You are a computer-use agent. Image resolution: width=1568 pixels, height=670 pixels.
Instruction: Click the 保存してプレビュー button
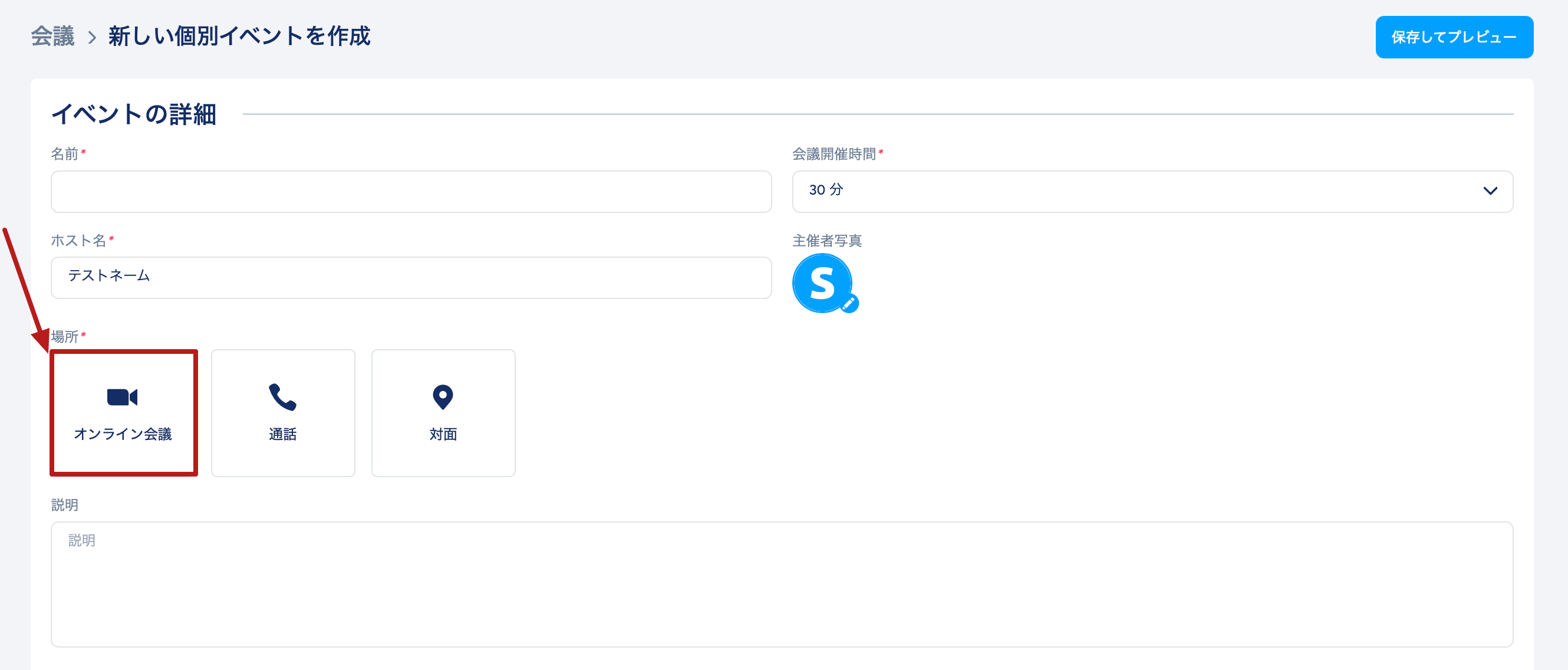click(1454, 37)
